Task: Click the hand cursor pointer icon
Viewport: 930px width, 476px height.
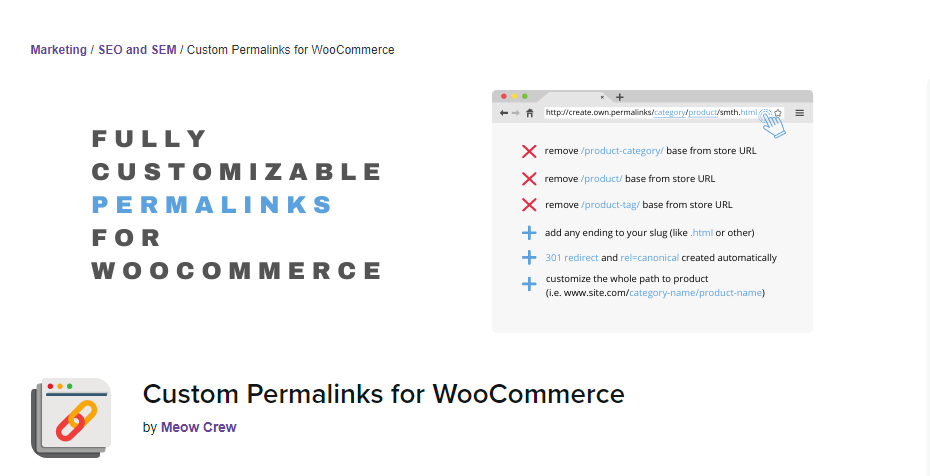Action: pyautogui.click(x=773, y=122)
